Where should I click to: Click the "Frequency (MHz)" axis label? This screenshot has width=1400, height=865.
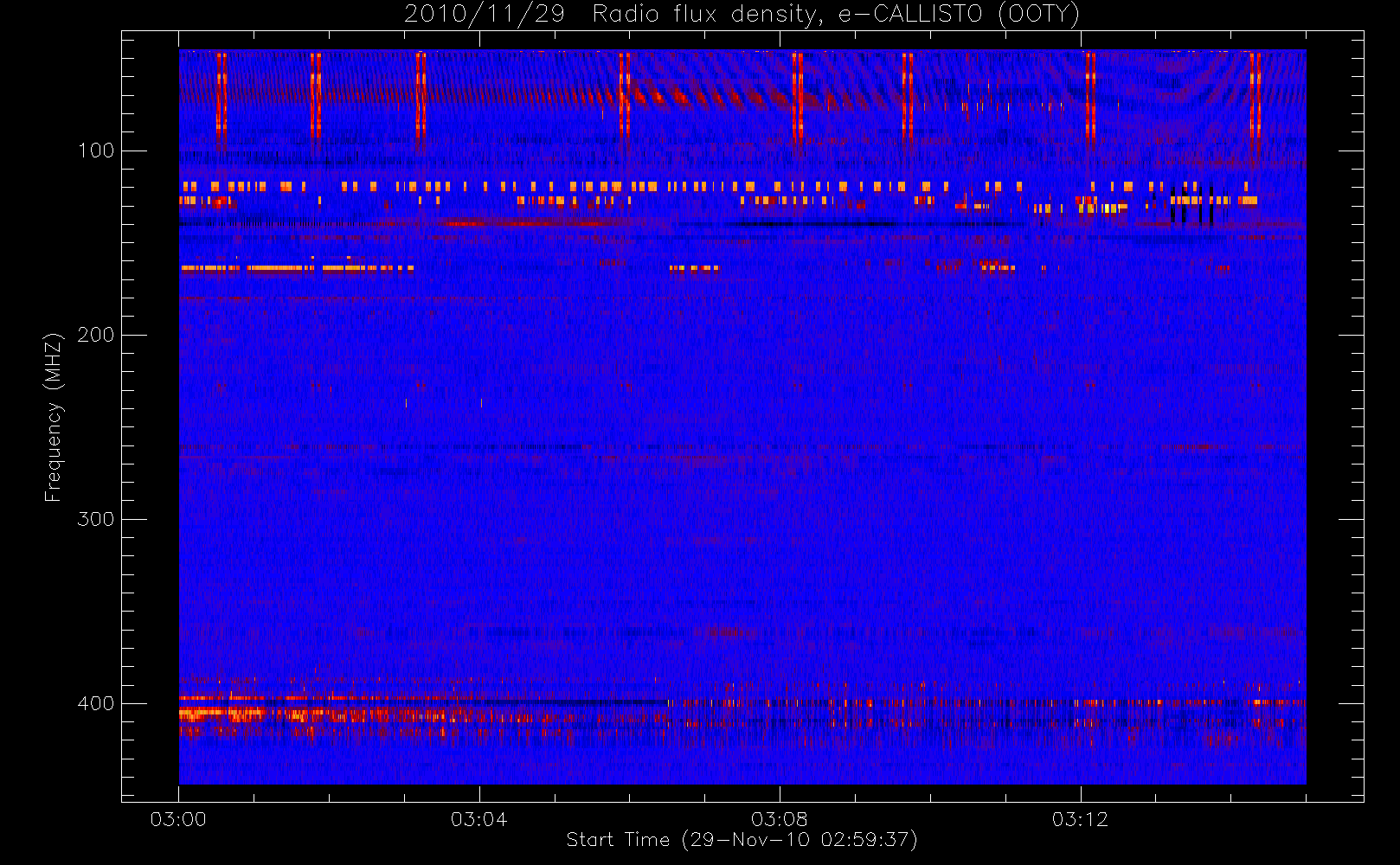pos(54,417)
